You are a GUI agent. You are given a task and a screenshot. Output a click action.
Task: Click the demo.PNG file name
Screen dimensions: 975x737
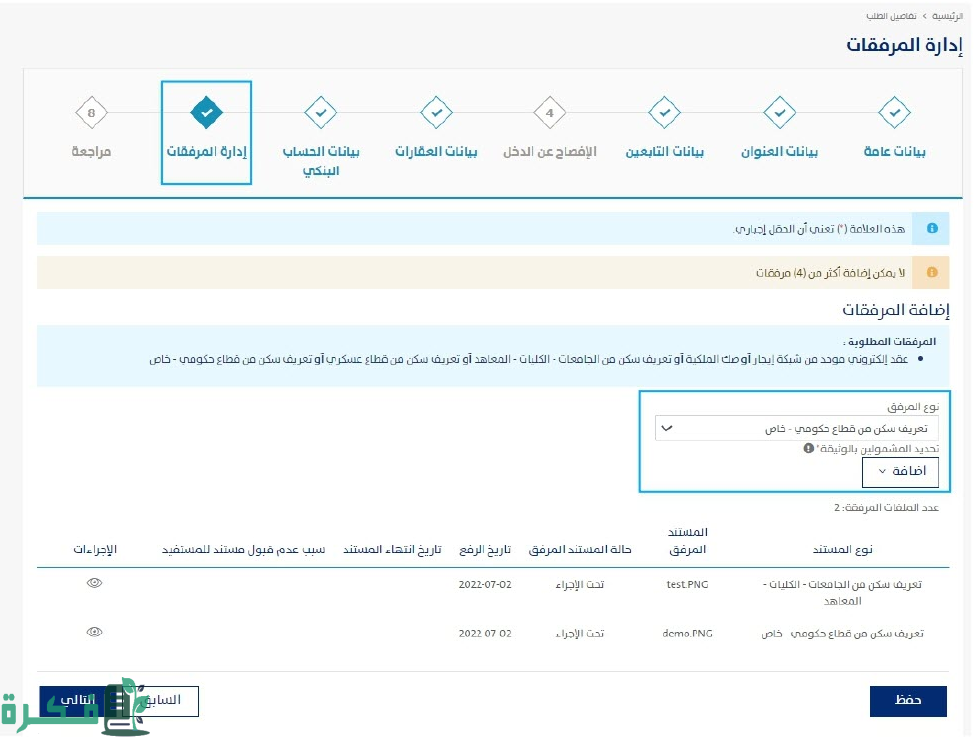[x=687, y=634]
